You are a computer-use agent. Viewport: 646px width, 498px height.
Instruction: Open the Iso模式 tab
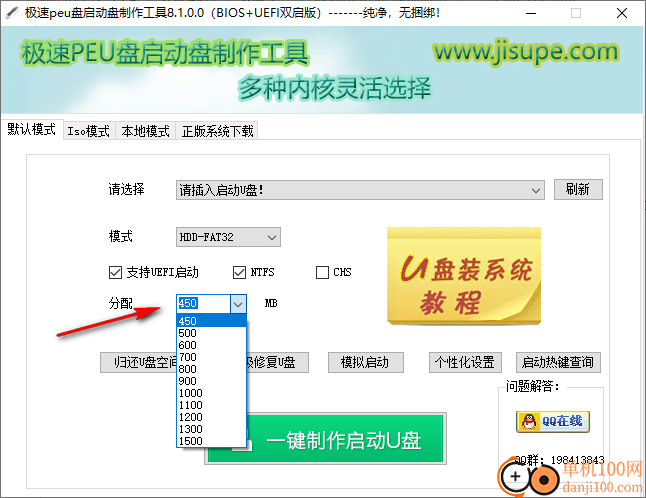[89, 131]
